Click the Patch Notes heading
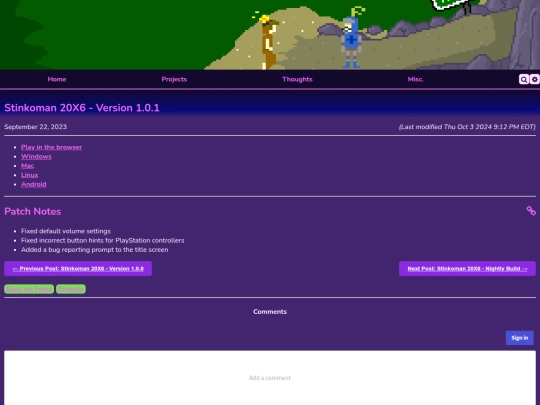 (x=33, y=211)
